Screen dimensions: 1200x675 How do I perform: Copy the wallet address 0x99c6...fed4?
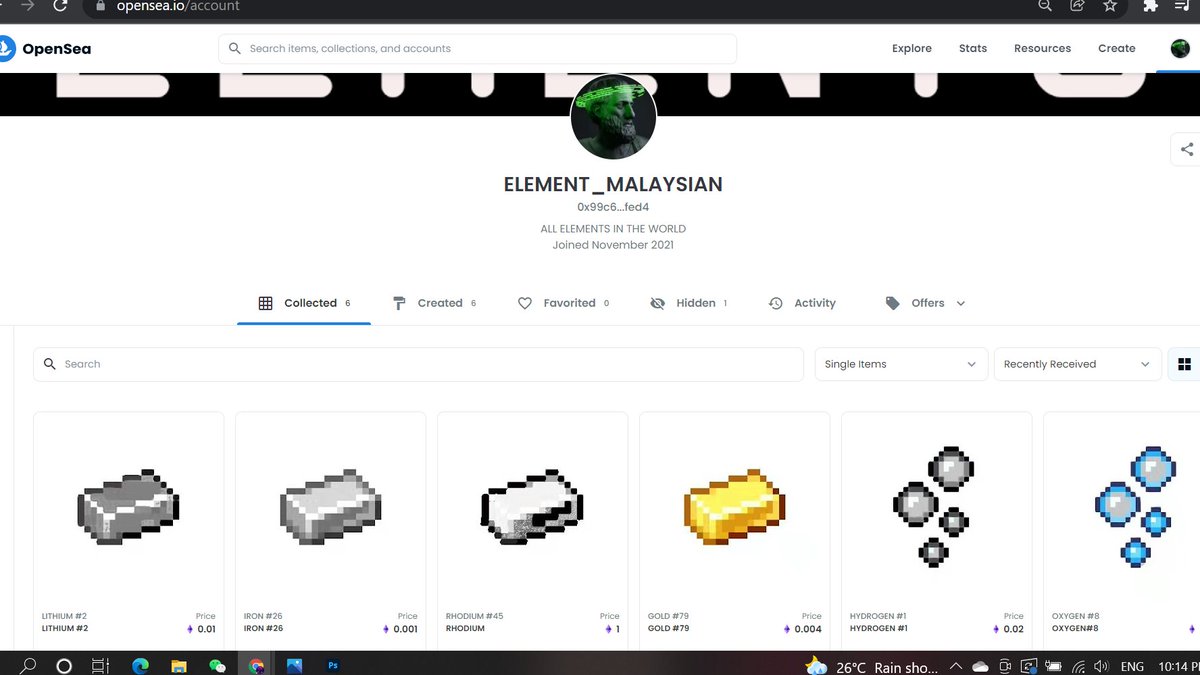point(613,207)
